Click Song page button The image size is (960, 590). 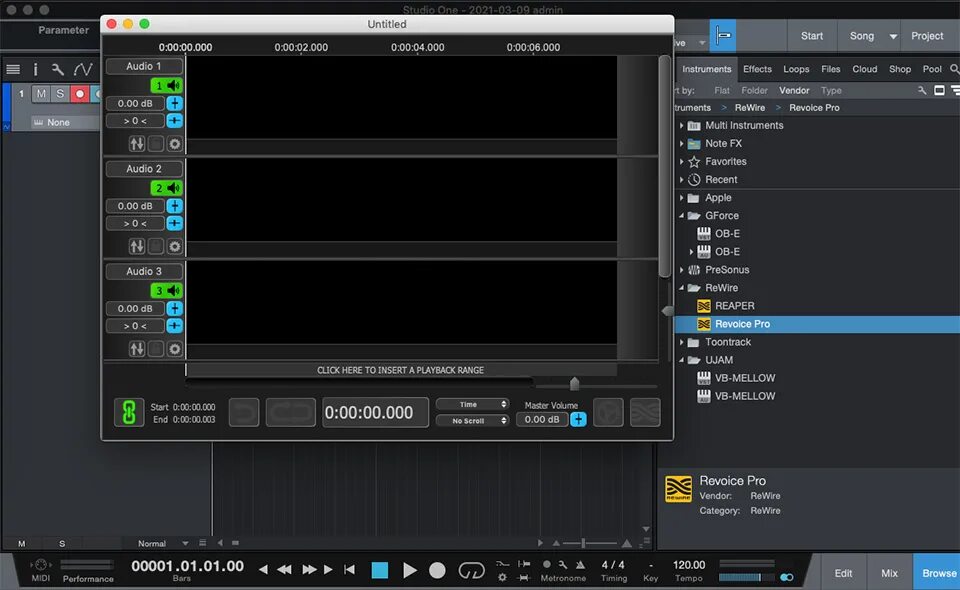click(x=861, y=36)
